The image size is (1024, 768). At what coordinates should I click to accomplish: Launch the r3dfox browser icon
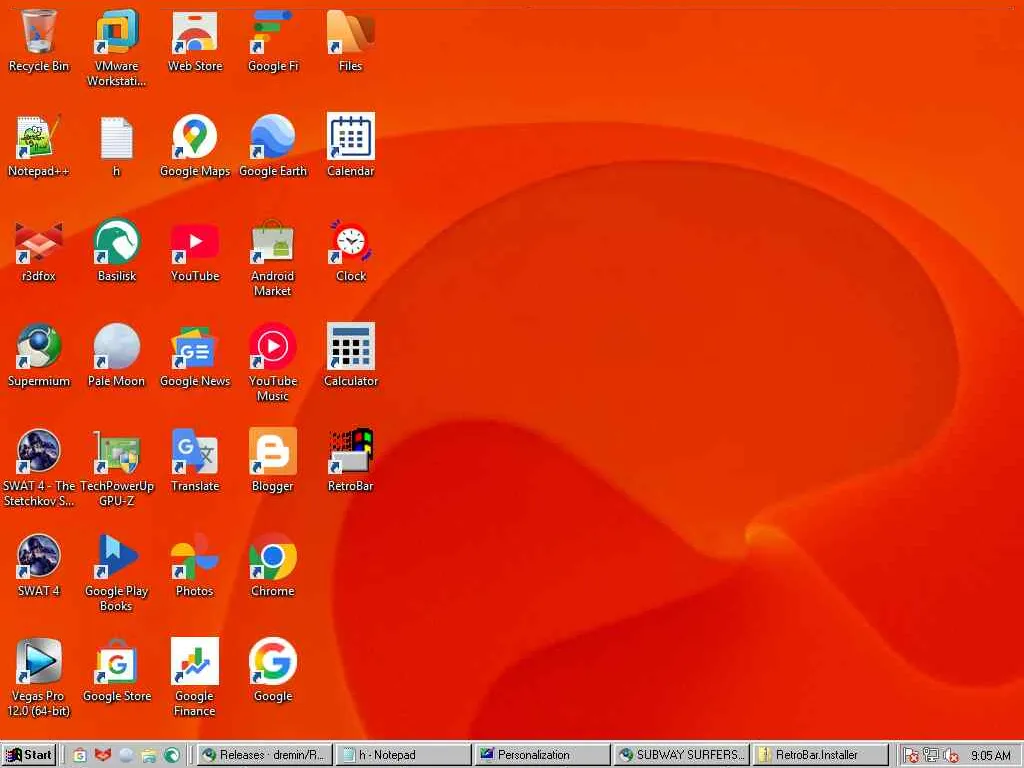pos(39,251)
